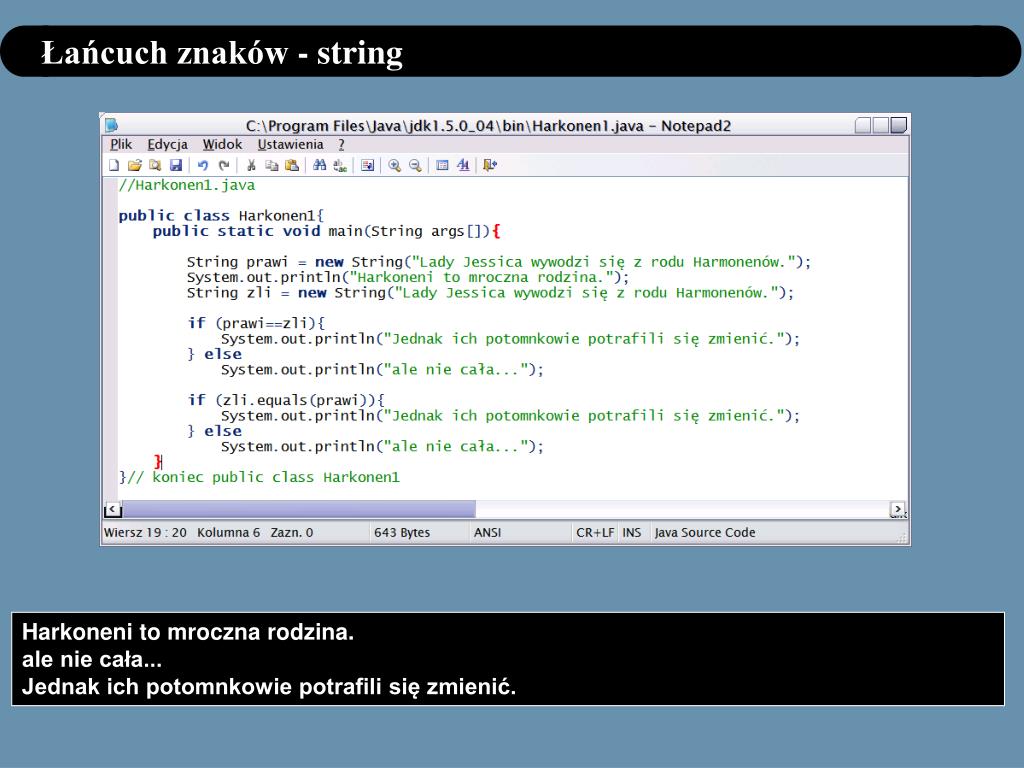The height and width of the screenshot is (768, 1024).
Task: Open a file using the folder icon
Action: pos(135,165)
